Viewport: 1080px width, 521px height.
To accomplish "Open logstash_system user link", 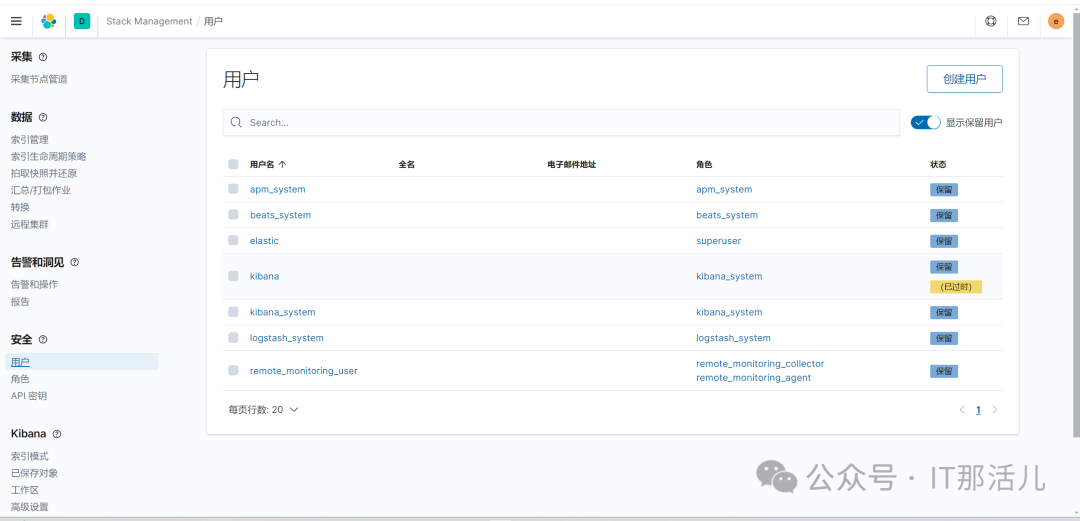I will coord(287,338).
